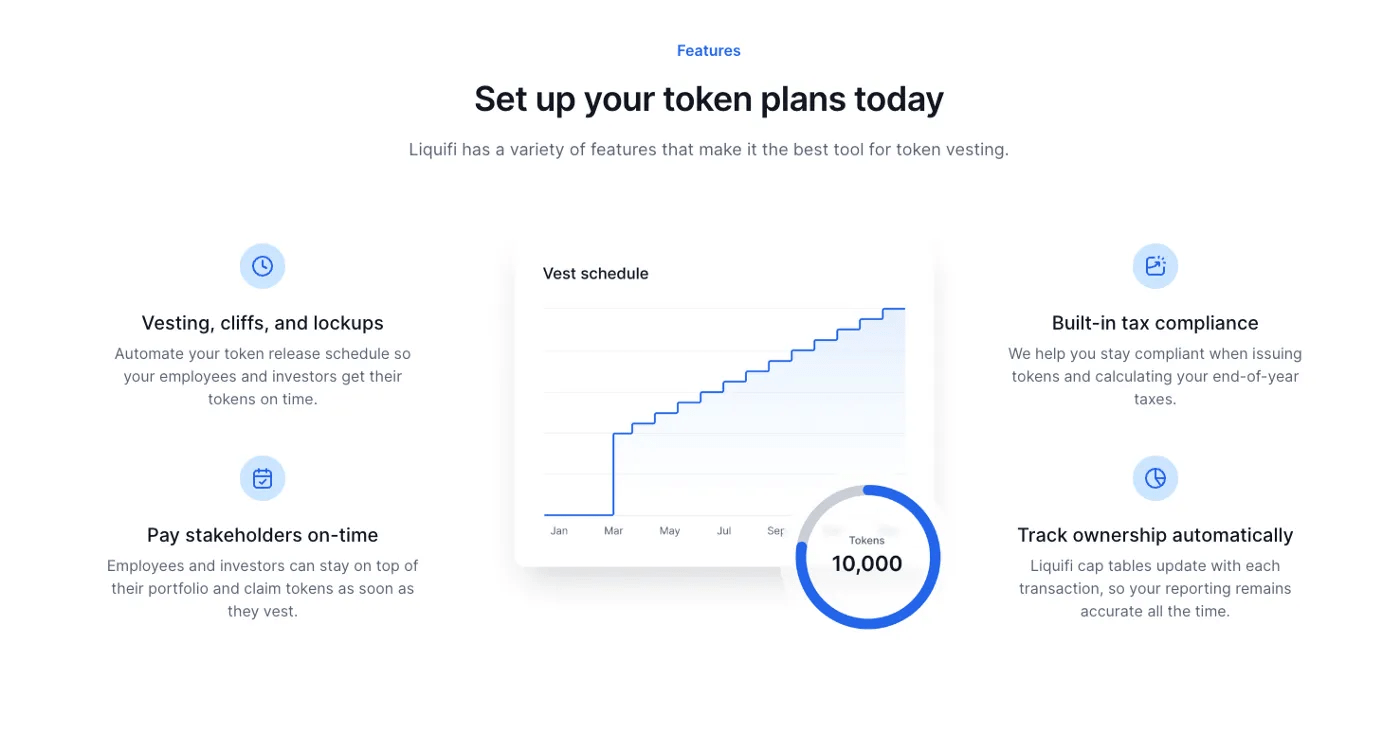The height and width of the screenshot is (731, 1400).
Task: Click the tax compliance chart icon
Action: point(1155,266)
